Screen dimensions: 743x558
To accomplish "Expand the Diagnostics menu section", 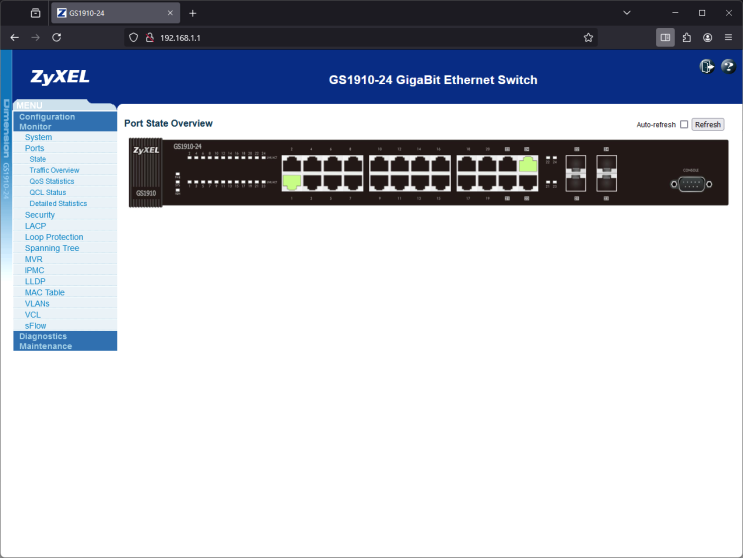I will pyautogui.click(x=43, y=336).
